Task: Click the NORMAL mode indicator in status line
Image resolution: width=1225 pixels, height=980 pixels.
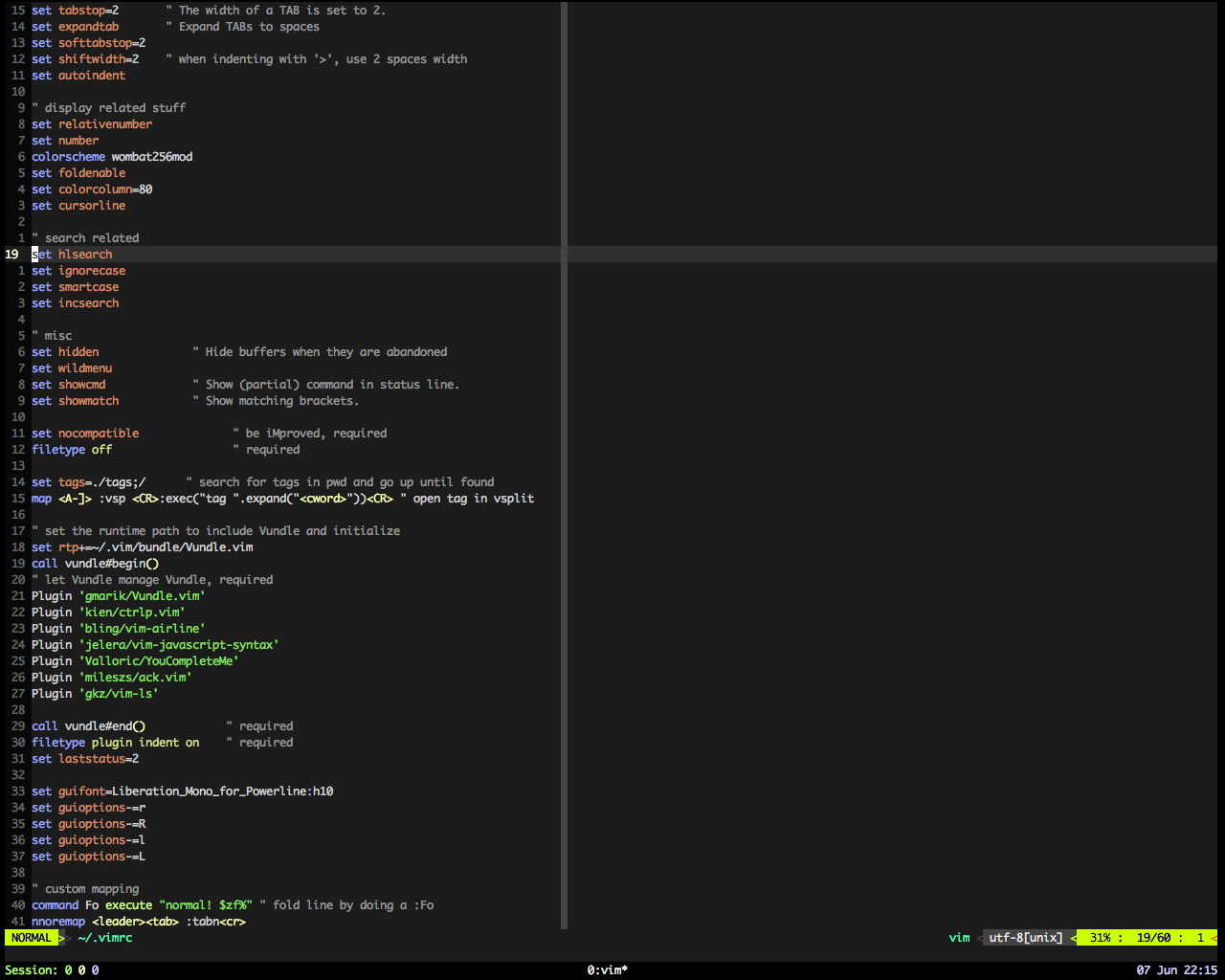Action: (x=32, y=938)
